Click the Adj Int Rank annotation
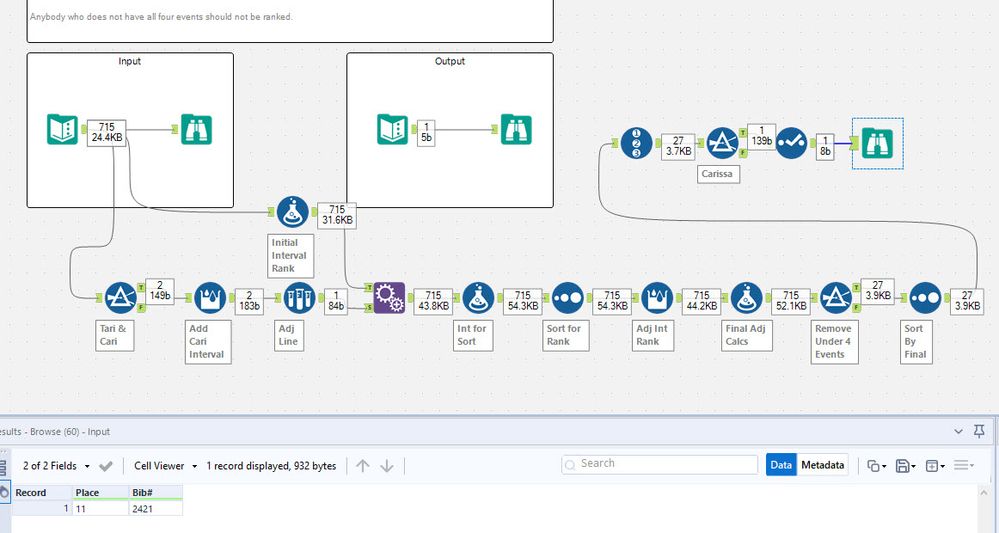Screen dimensions: 999x533 click(654, 335)
